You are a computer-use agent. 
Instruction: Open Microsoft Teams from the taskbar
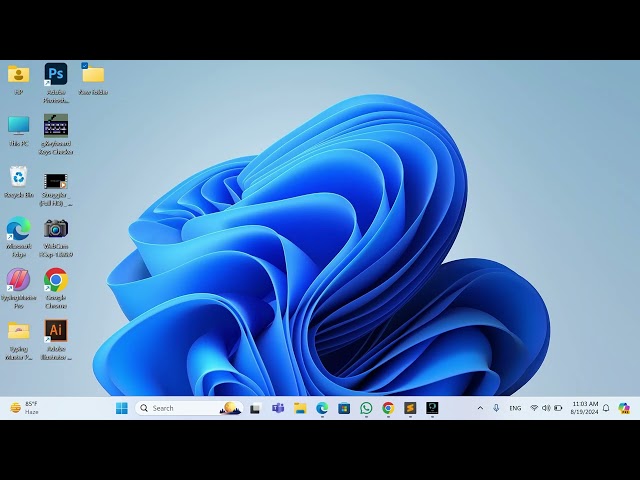pos(278,408)
